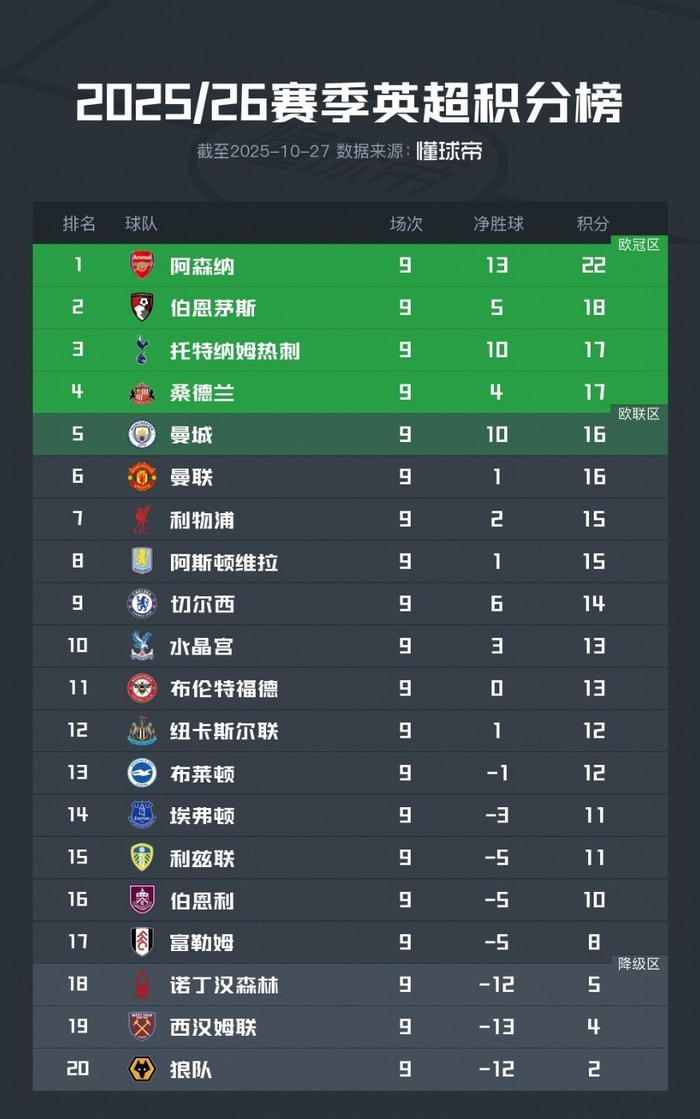This screenshot has width=700, height=1119.
Task: Click the 积分 column header
Action: pos(593,223)
